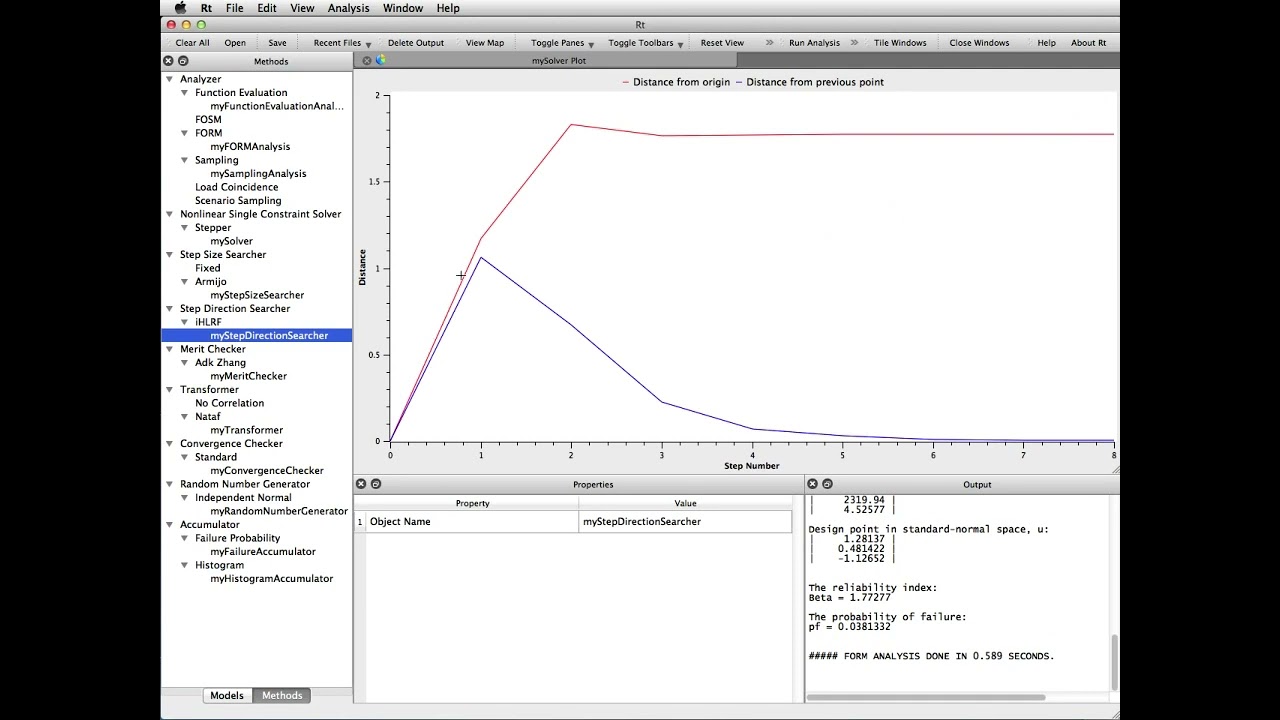
Task: Open the Analysis menu
Action: point(349,8)
